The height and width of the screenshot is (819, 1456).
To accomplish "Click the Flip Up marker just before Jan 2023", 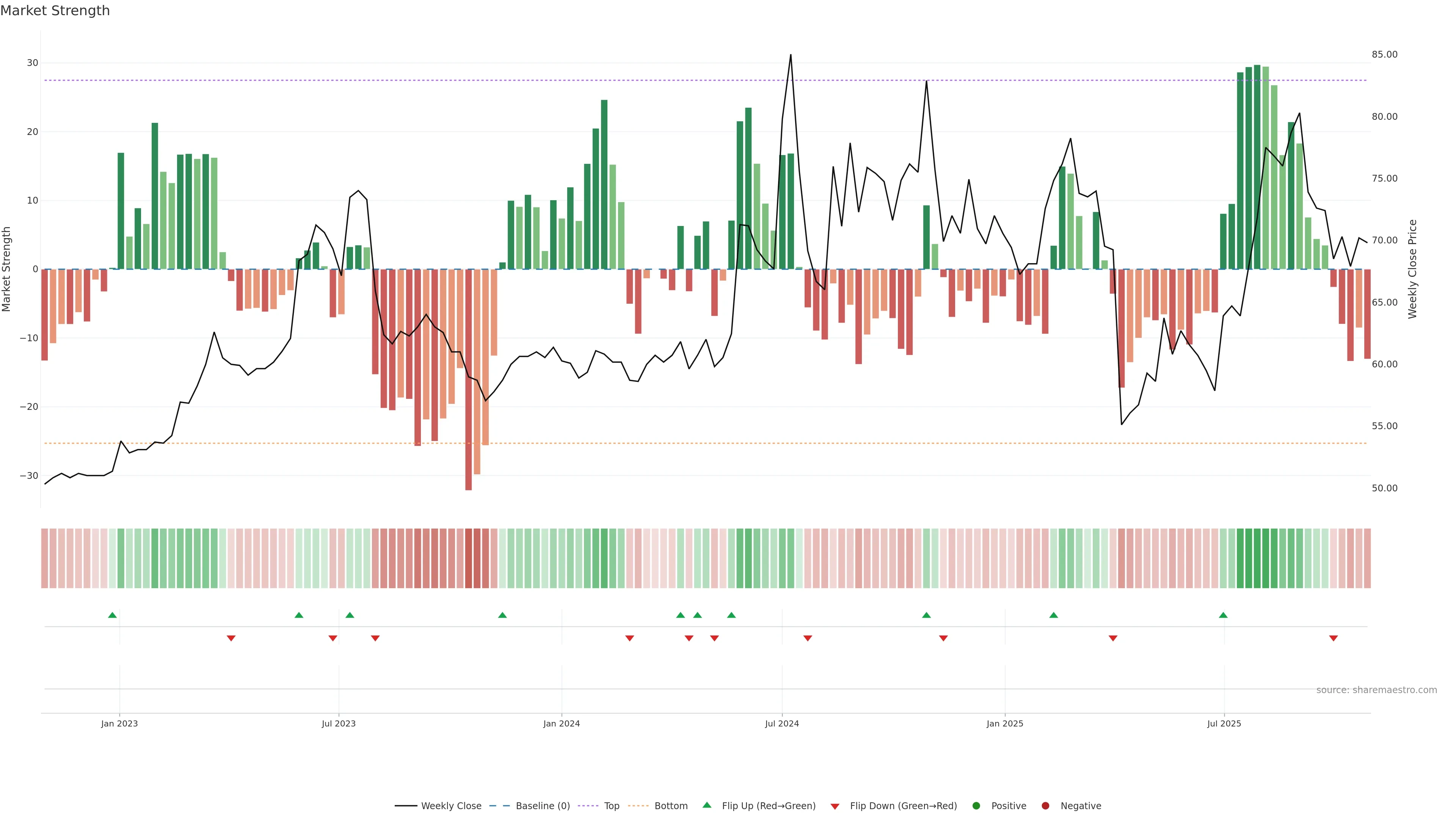I will tap(113, 615).
